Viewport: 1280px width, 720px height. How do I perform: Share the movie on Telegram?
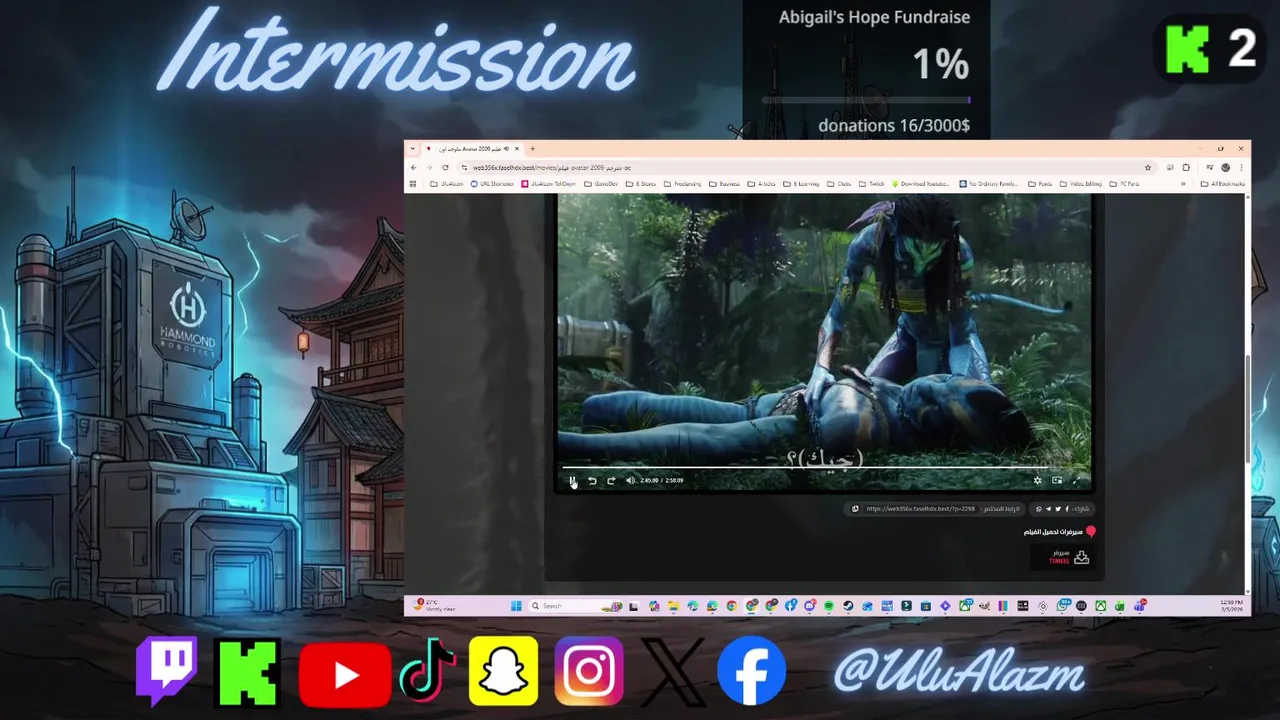(1048, 509)
